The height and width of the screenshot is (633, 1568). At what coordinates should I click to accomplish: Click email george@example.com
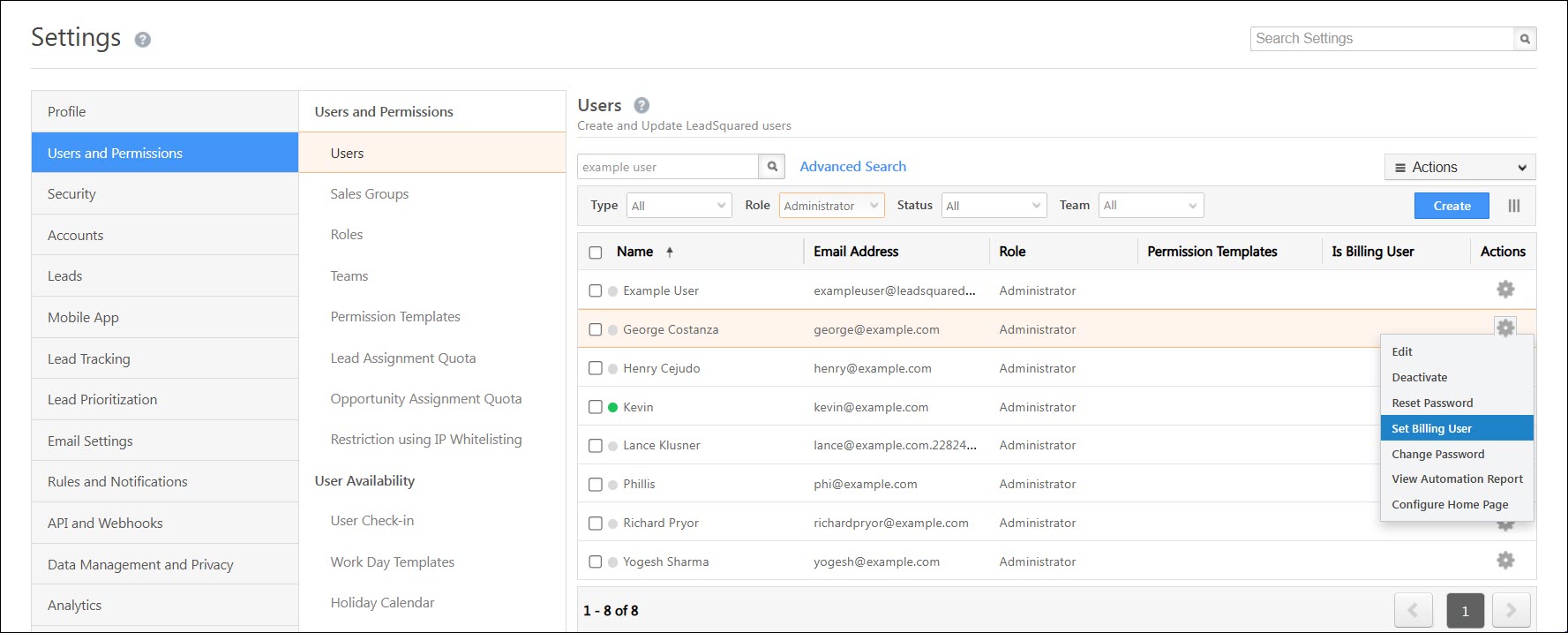(x=876, y=329)
